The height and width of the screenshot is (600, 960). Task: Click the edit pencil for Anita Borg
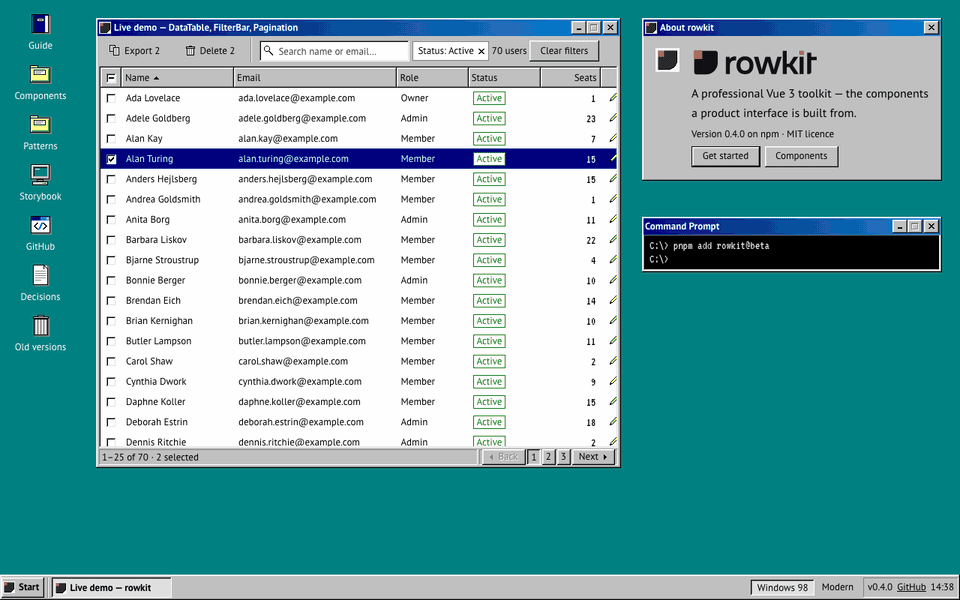coord(613,219)
